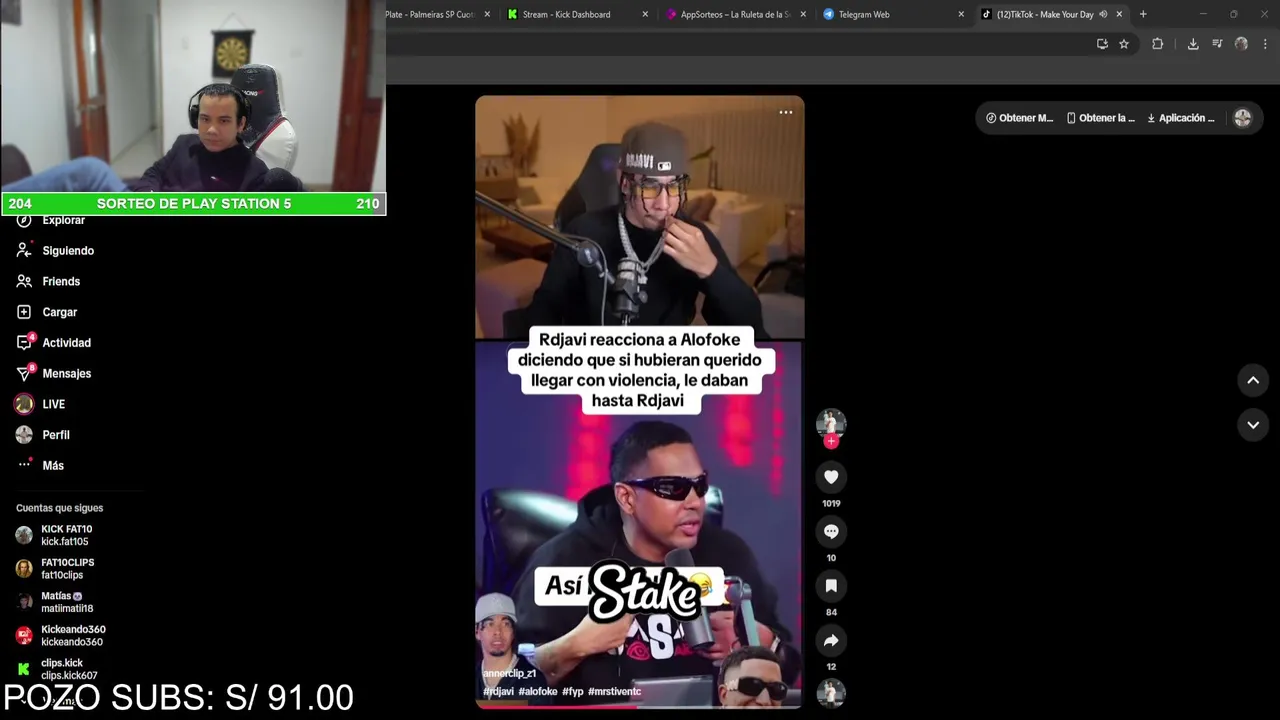Image resolution: width=1280 pixels, height=720 pixels.
Task: Share video with arrow icon
Action: 831,641
